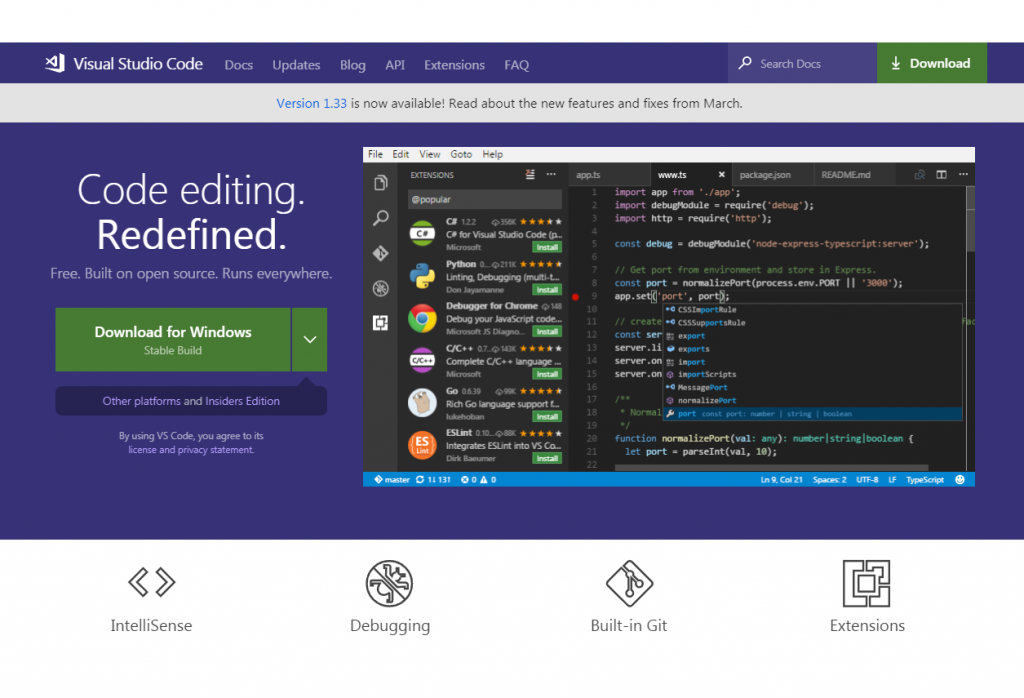Open the Goto menu in the editor
Image resolution: width=1024 pixels, height=698 pixels.
(x=461, y=154)
